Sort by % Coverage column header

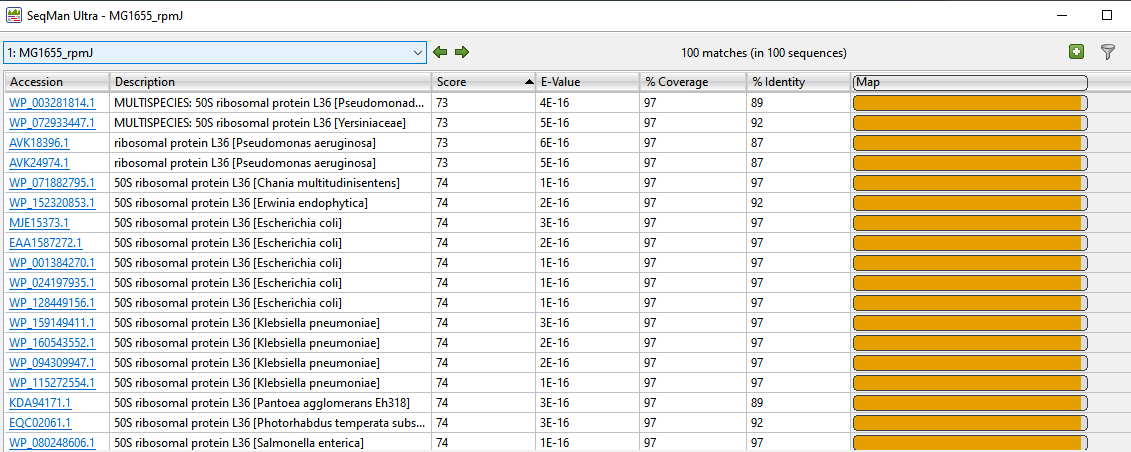tap(692, 82)
